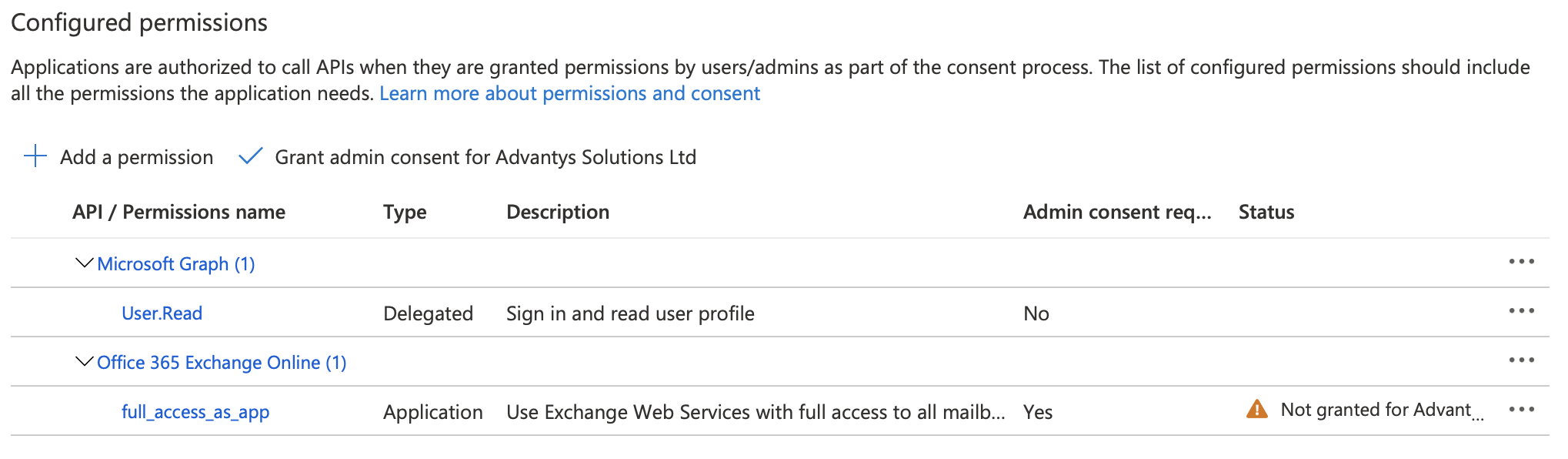Click the Not granted for Advant... status text
Screen dimensions: 1568x459
click(1376, 410)
